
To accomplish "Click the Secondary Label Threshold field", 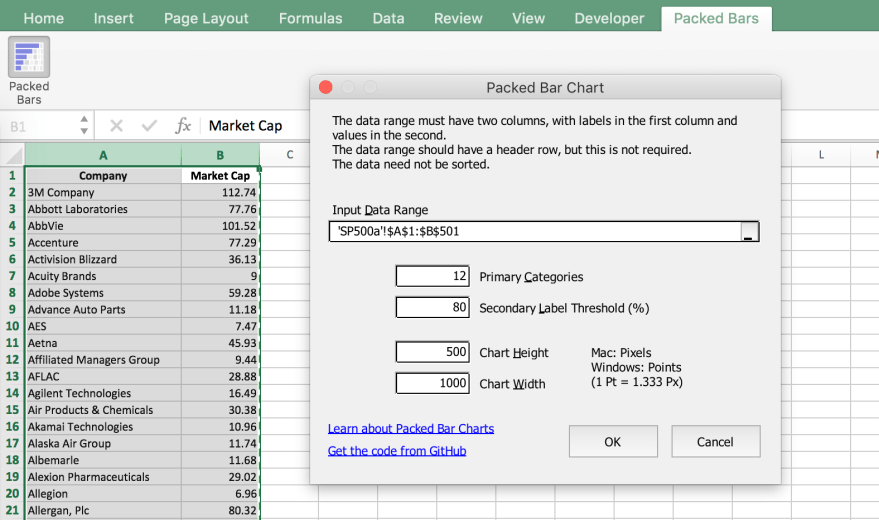I will coord(432,308).
